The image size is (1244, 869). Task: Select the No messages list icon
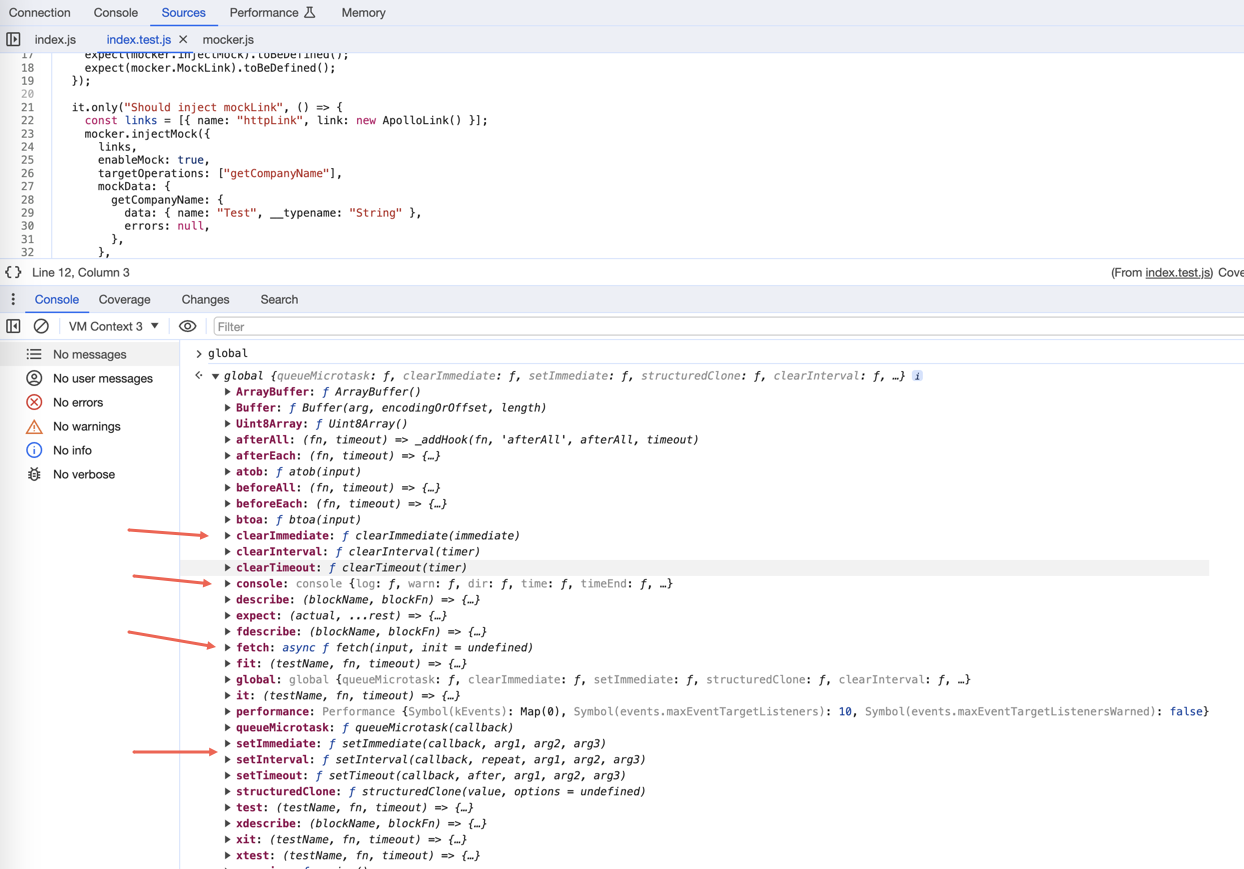34,354
